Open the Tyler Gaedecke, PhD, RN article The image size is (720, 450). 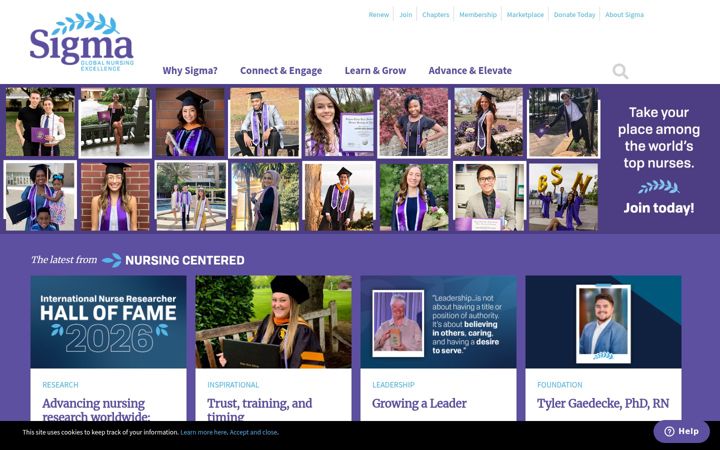click(603, 404)
